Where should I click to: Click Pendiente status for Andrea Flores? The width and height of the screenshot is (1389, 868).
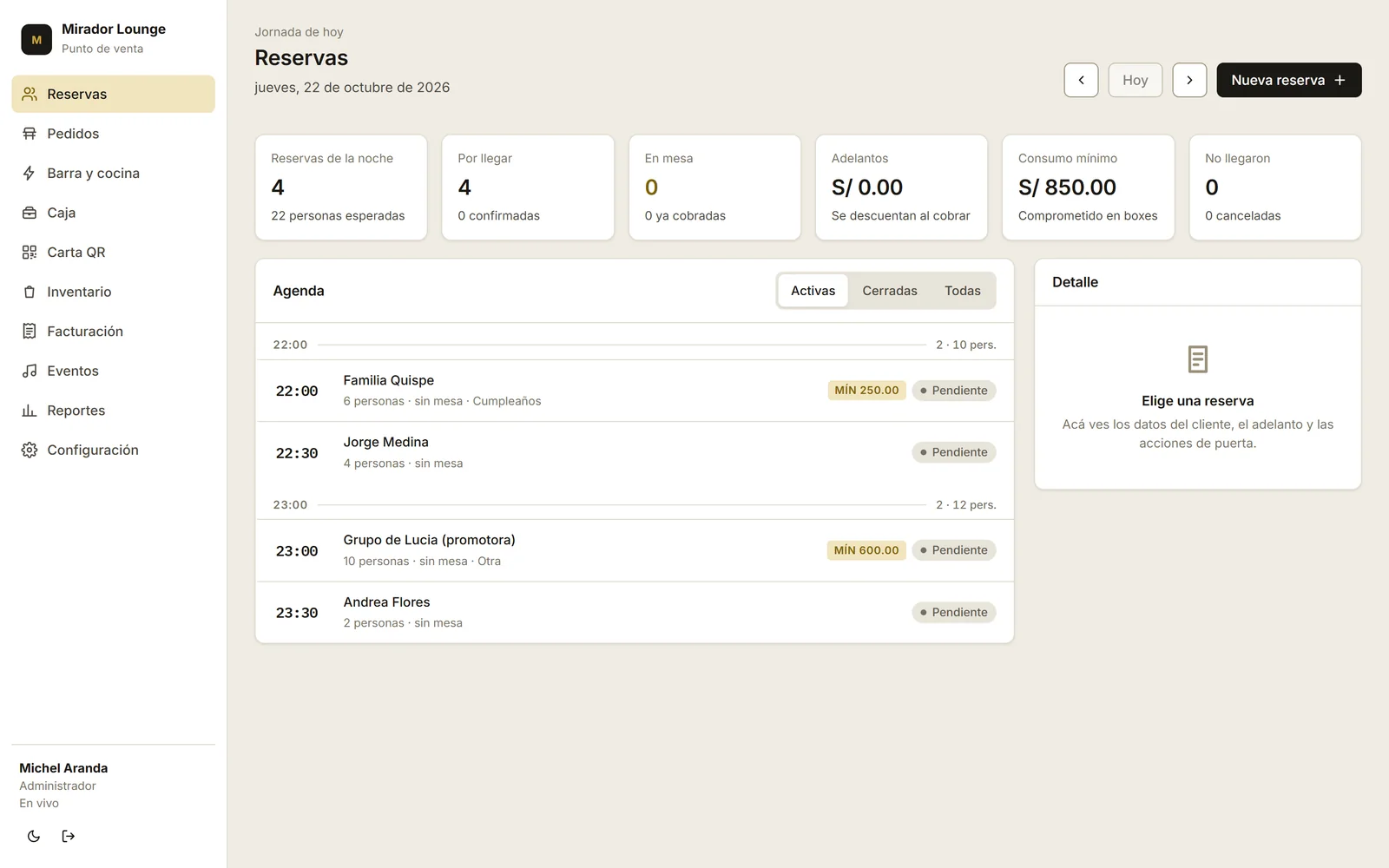click(x=953, y=612)
